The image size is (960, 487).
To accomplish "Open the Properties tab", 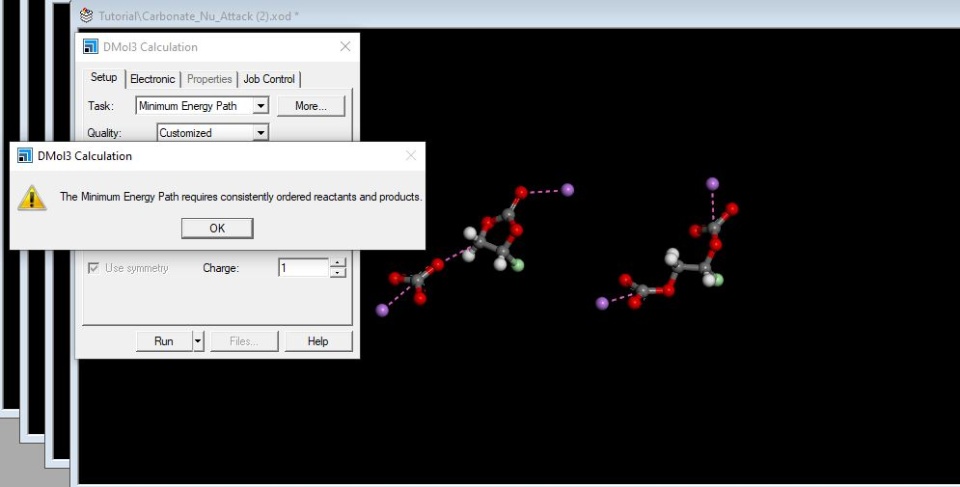I will 209,79.
